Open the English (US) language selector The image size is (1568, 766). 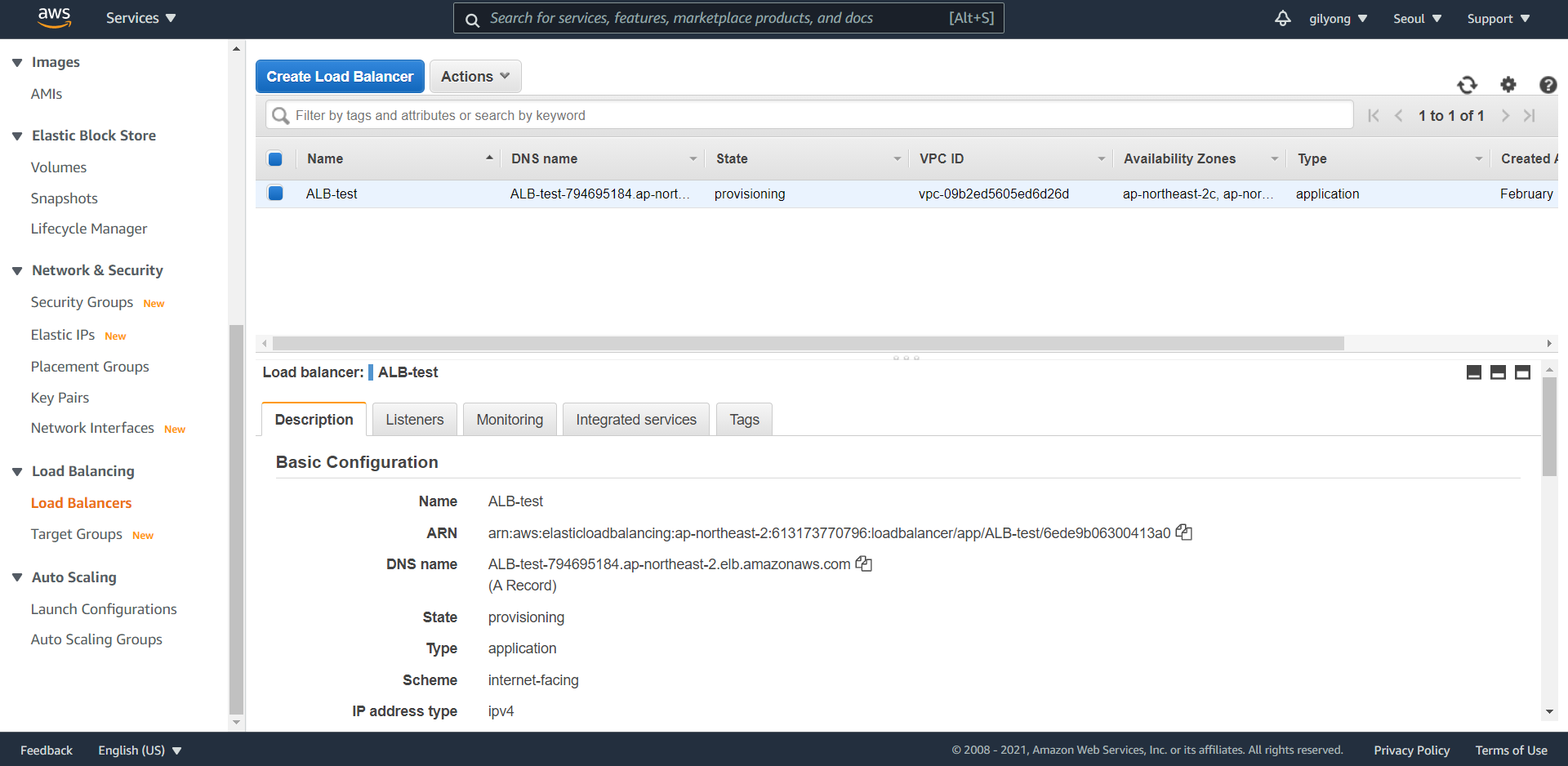[x=140, y=750]
